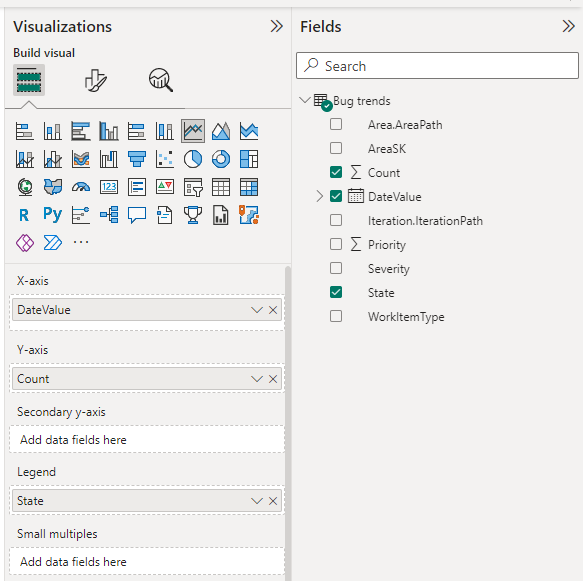Check the Area.AreaPath field
Viewport: 584px width, 582px height.
(336, 124)
